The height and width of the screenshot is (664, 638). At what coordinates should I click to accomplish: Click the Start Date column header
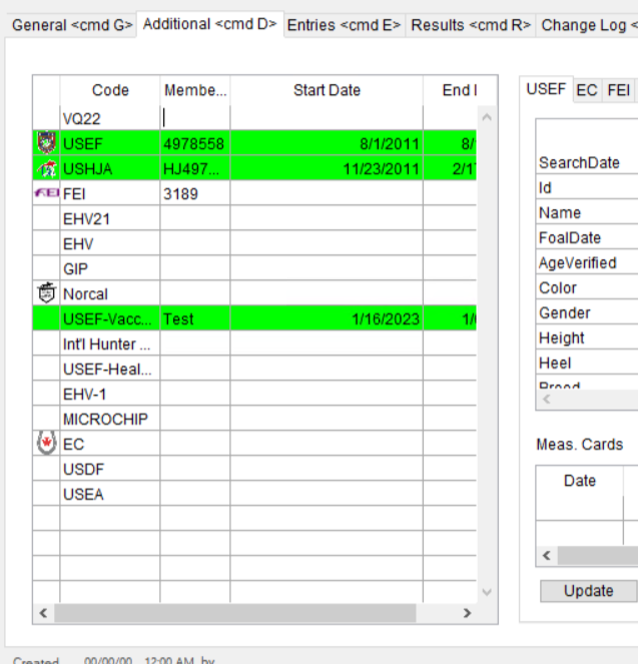pyautogui.click(x=327, y=90)
